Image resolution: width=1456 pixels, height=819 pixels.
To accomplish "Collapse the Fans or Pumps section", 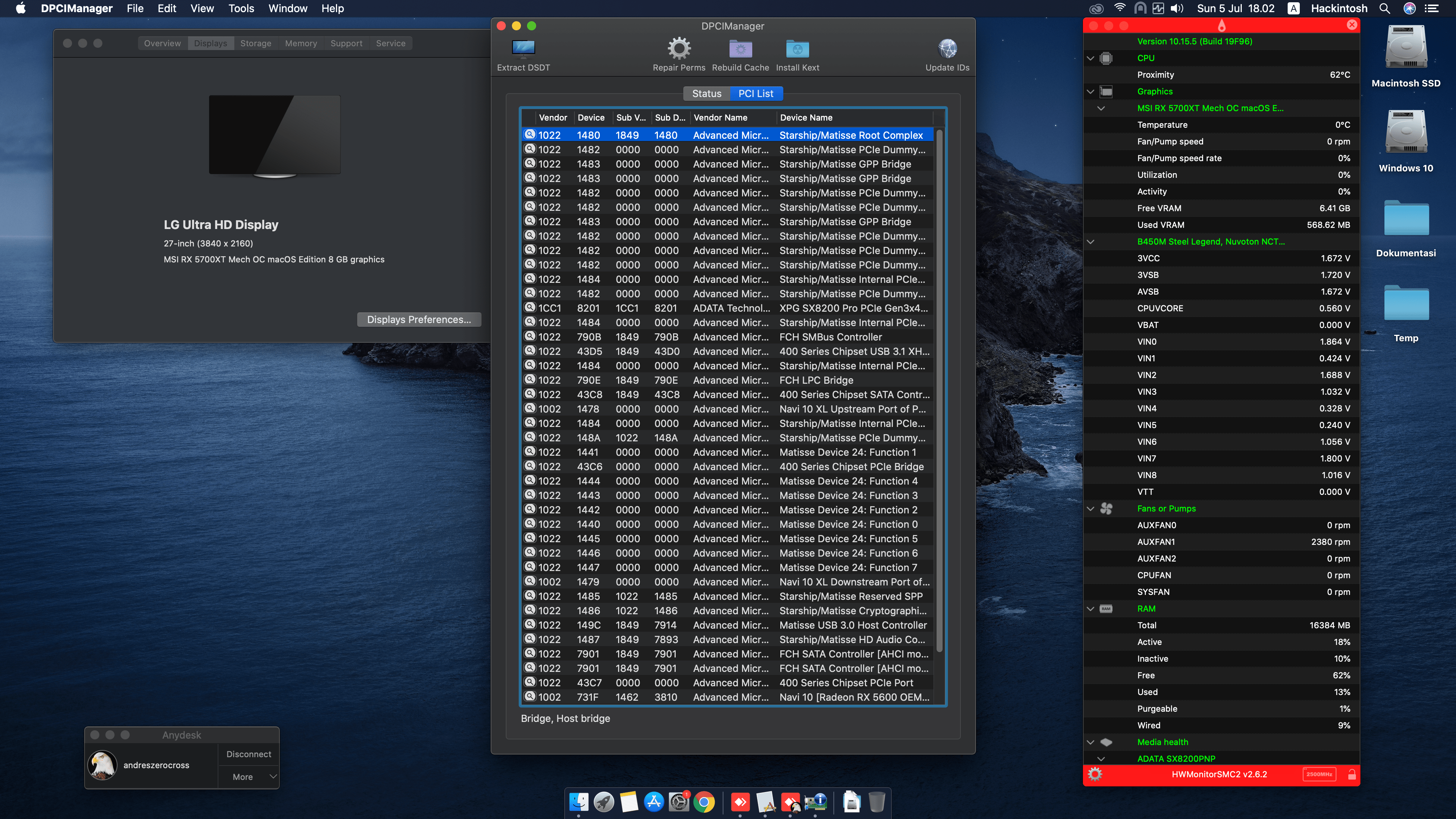I will tap(1090, 509).
